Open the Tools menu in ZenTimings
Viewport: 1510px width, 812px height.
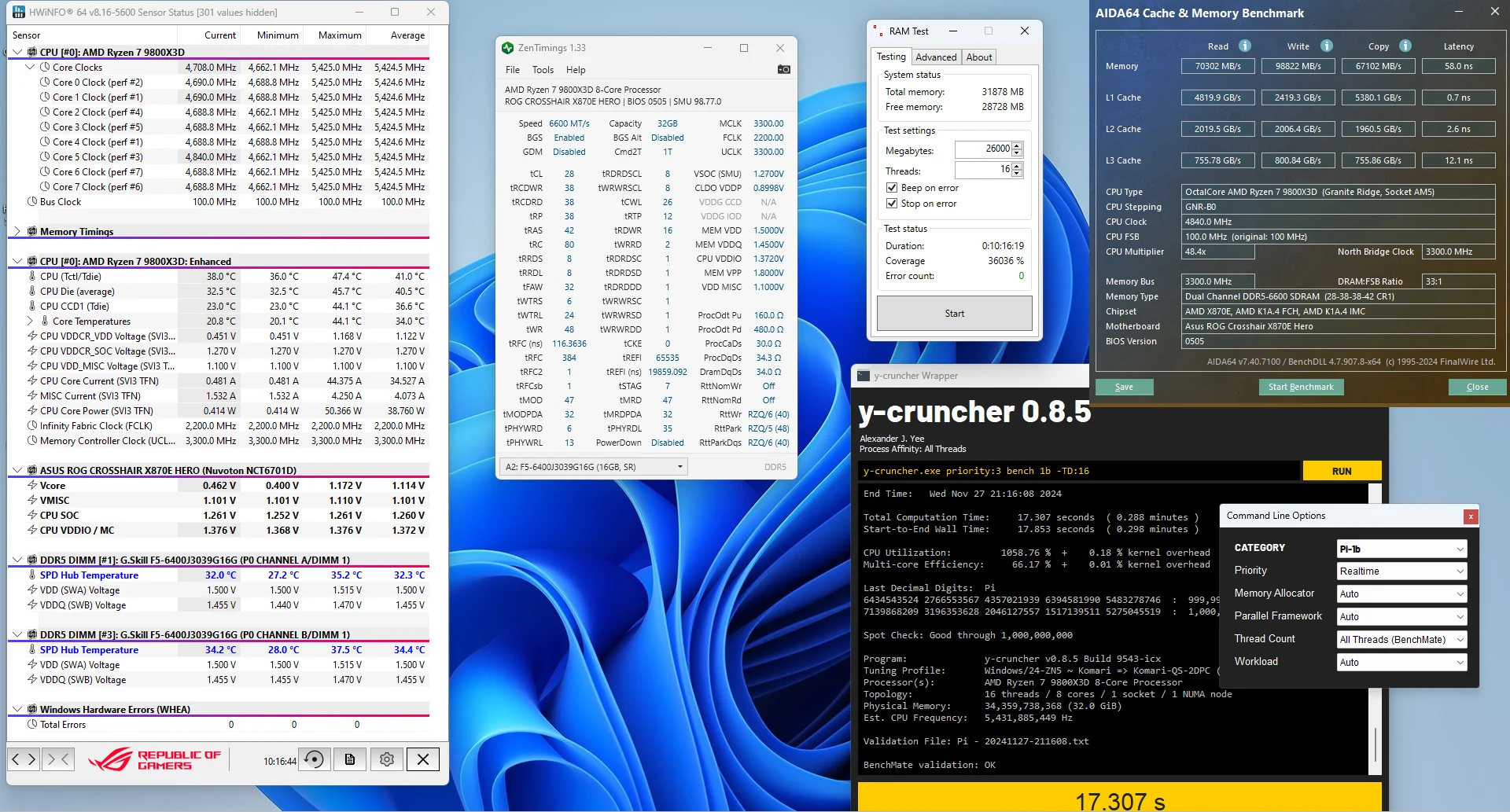click(x=543, y=70)
